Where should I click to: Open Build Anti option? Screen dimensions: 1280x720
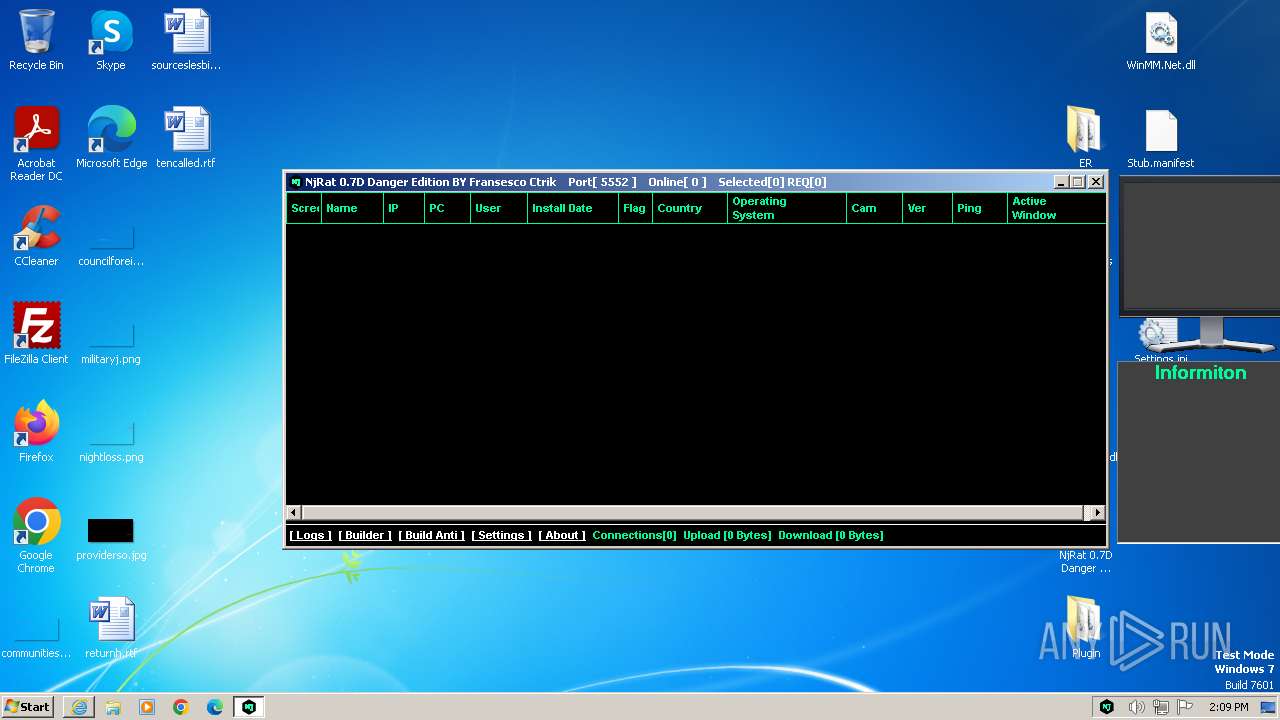[432, 535]
